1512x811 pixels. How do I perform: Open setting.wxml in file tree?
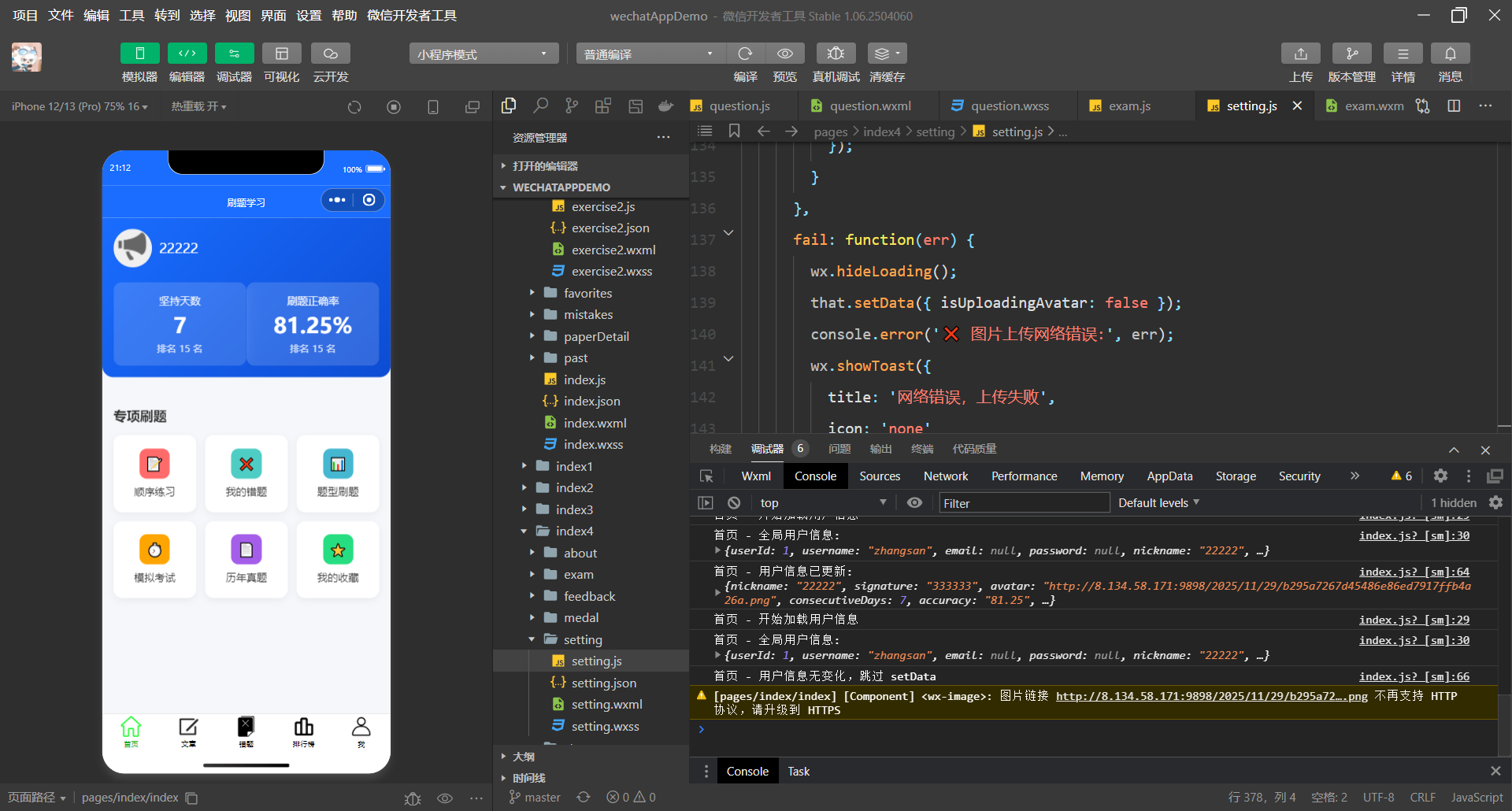pyautogui.click(x=606, y=704)
